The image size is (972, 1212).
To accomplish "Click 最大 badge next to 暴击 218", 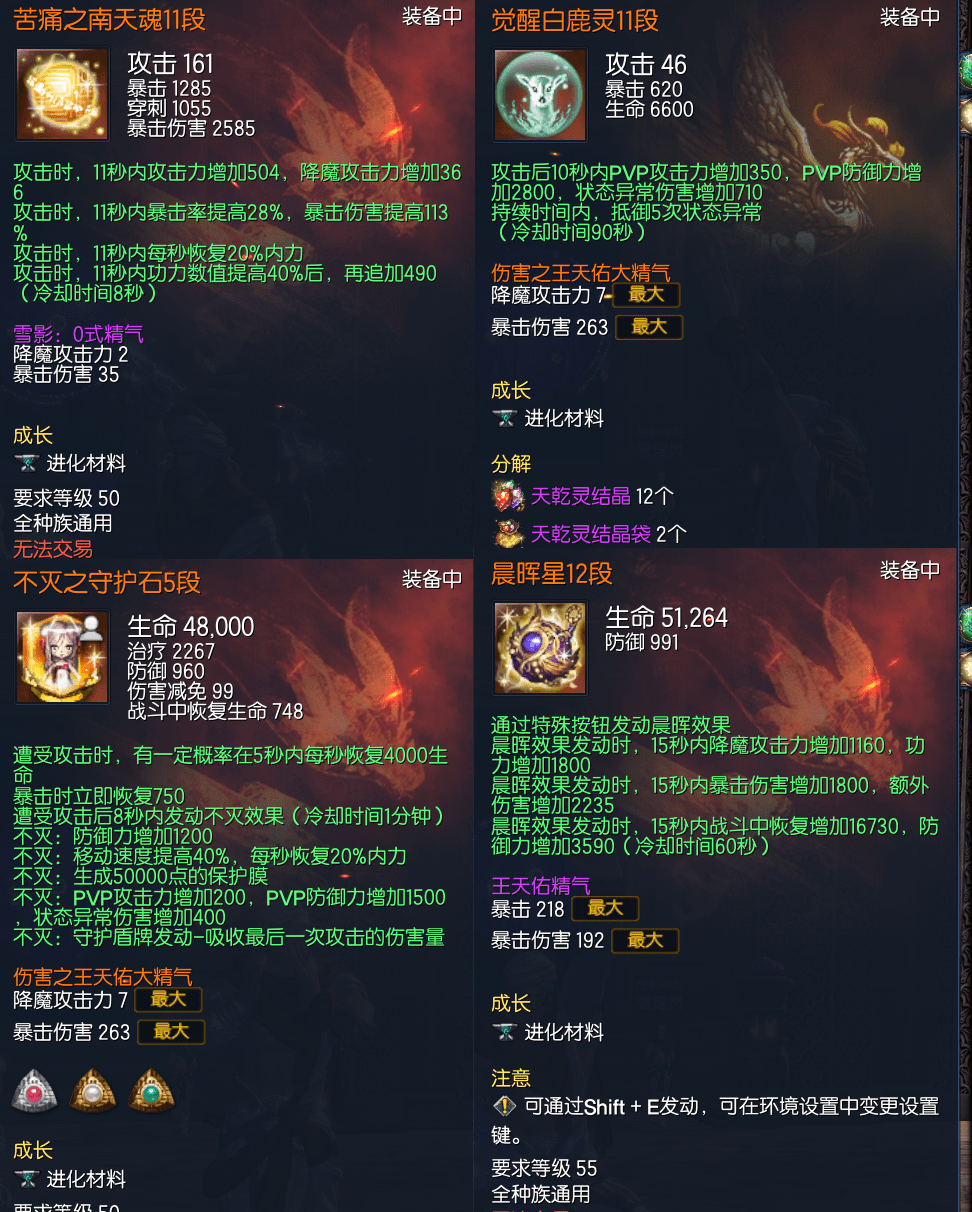I will pyautogui.click(x=605, y=908).
